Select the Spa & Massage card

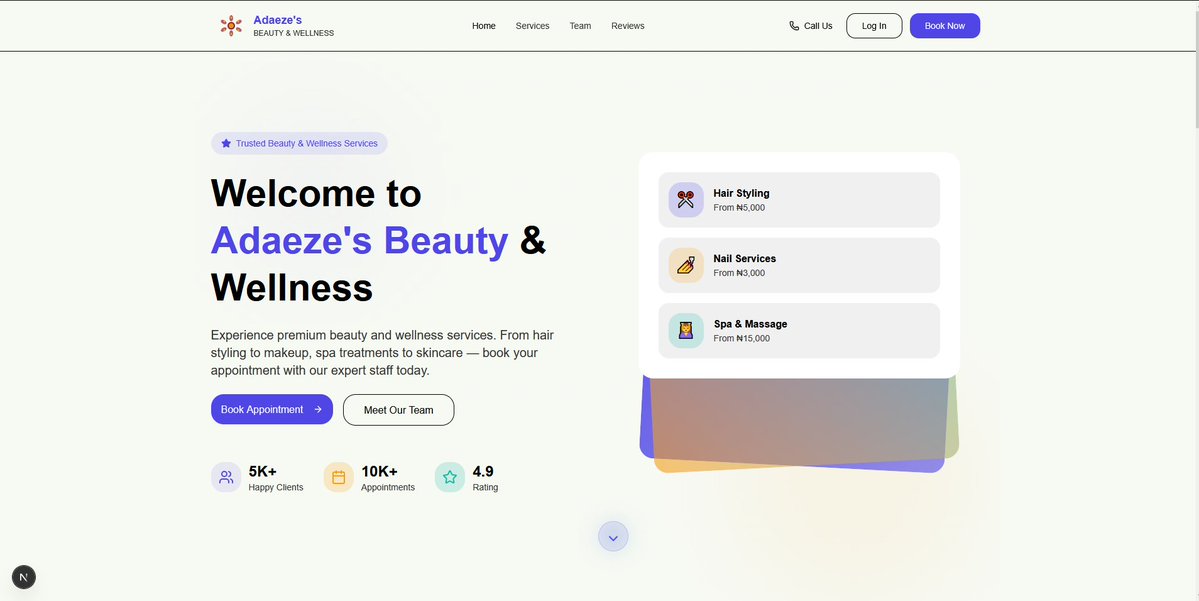(x=799, y=330)
